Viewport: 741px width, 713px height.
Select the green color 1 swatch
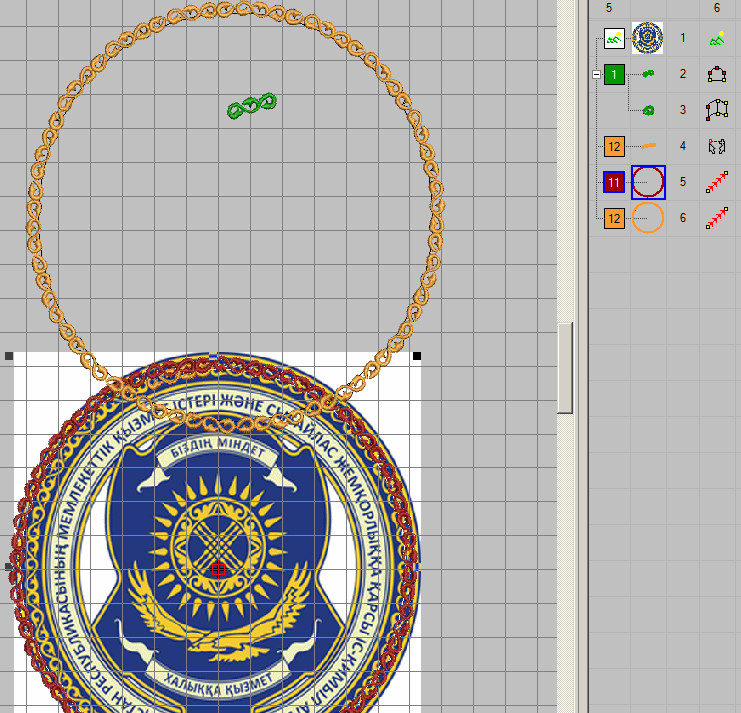click(614, 74)
